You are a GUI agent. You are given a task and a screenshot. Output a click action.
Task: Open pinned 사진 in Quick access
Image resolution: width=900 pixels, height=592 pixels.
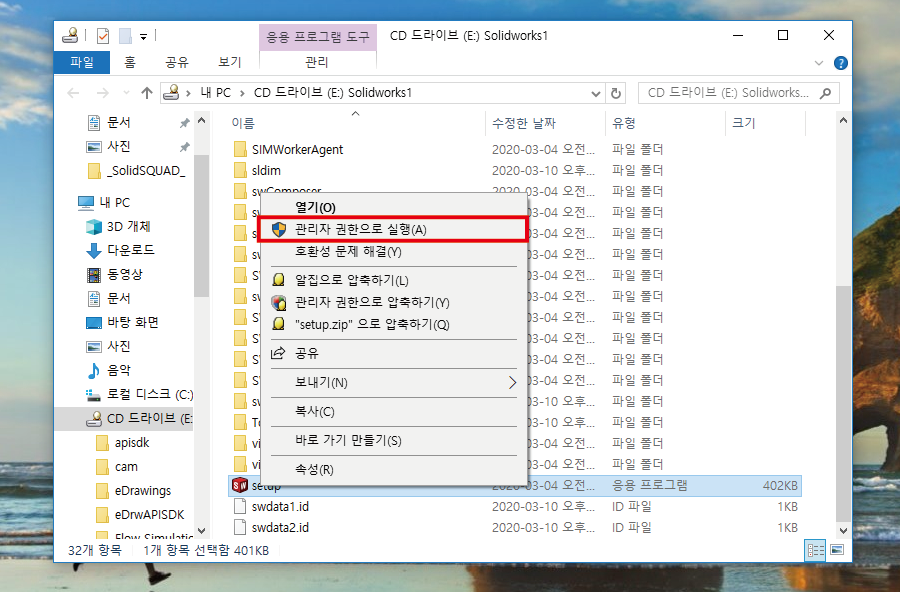coord(119,146)
